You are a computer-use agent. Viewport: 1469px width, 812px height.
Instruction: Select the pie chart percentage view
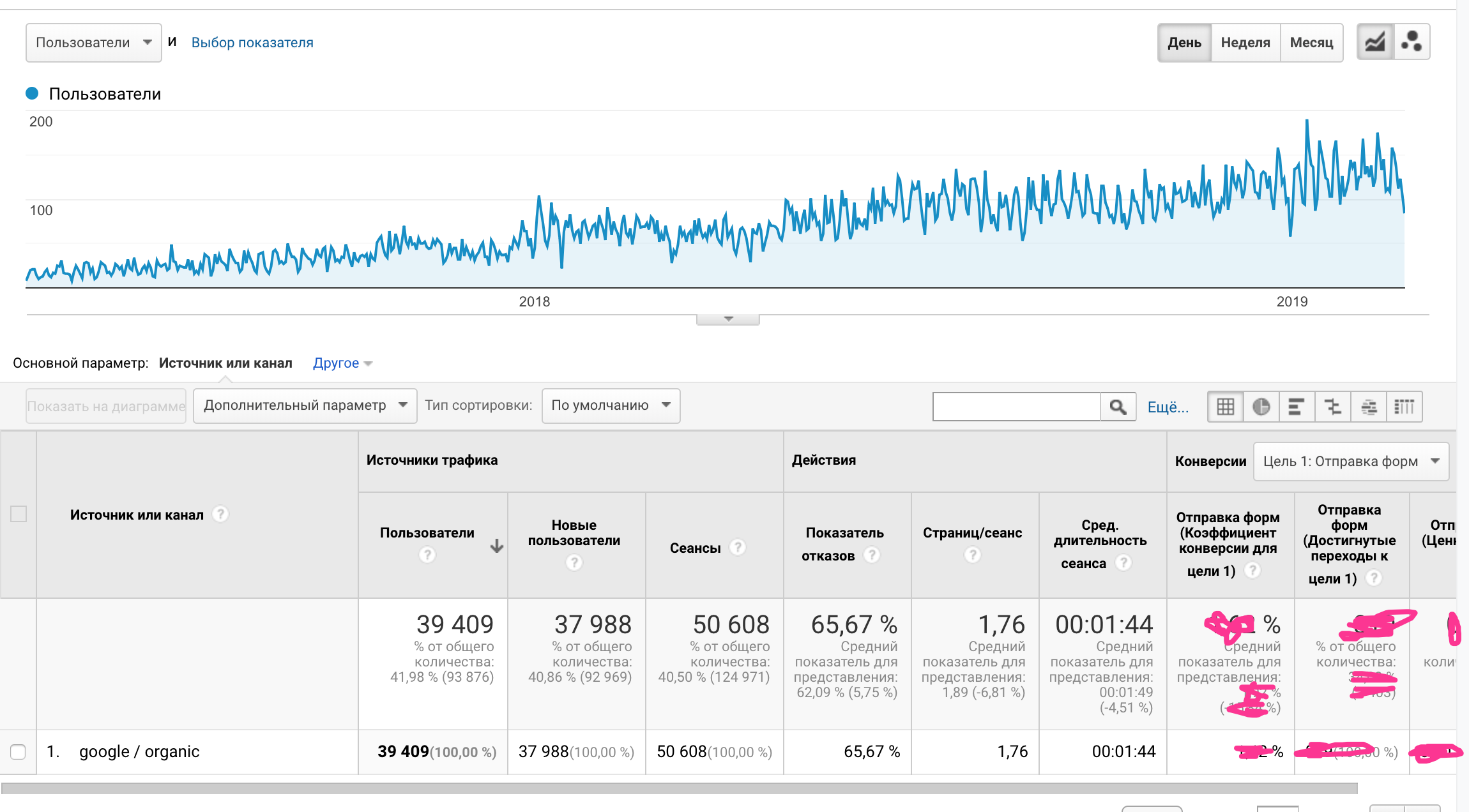(1261, 407)
